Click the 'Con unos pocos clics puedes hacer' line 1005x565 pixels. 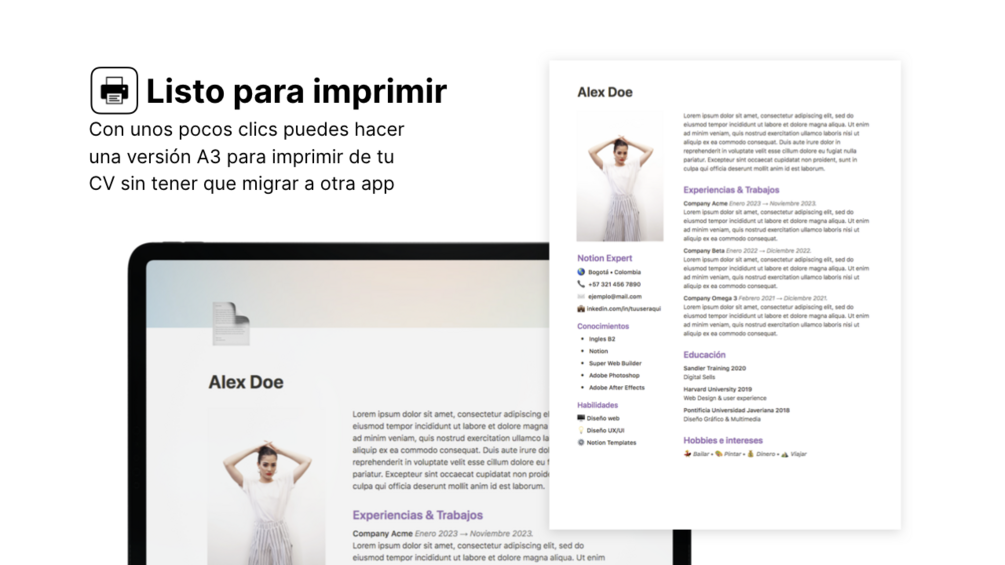247,129
